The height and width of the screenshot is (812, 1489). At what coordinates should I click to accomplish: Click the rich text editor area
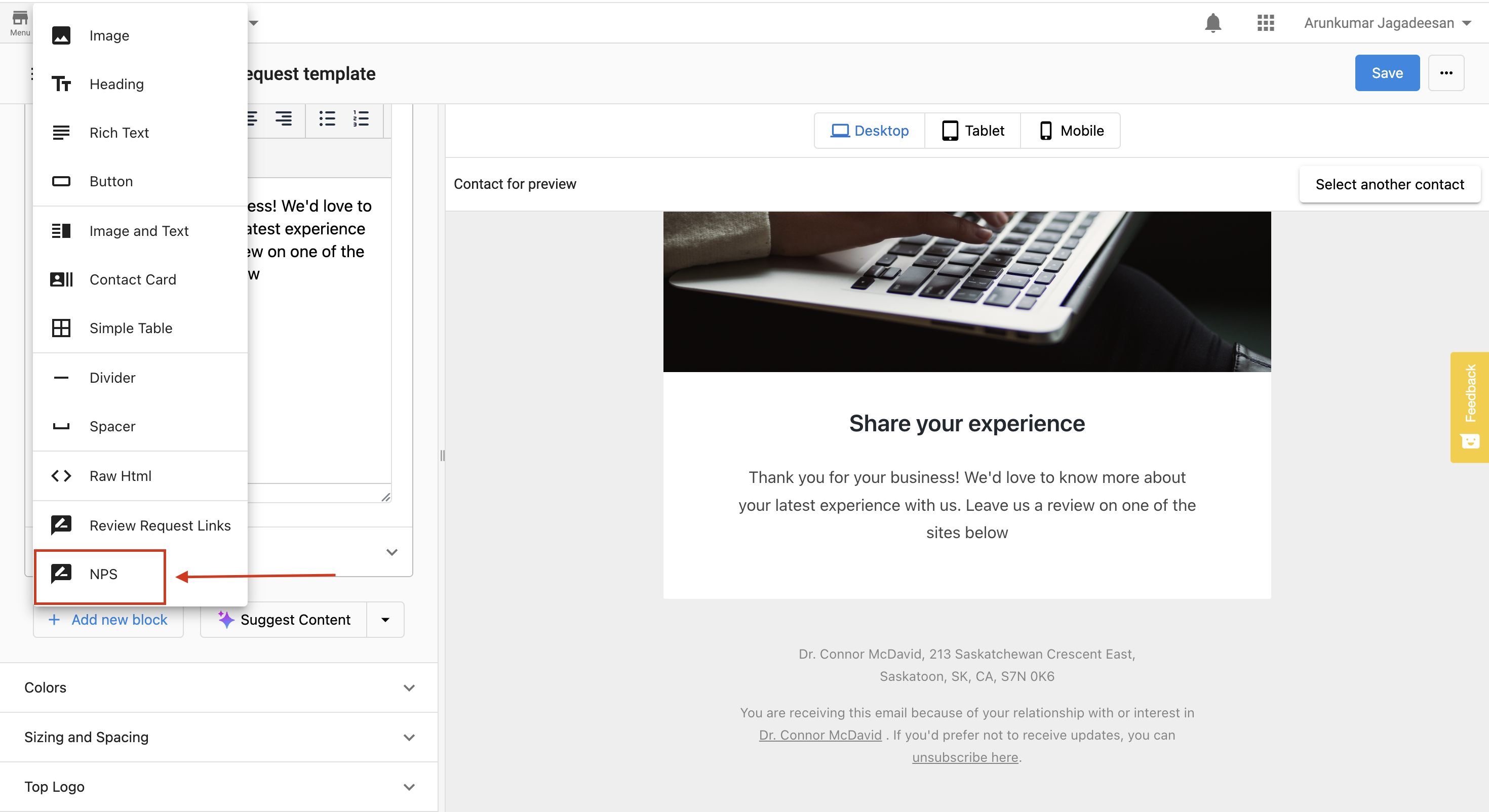tap(319, 331)
